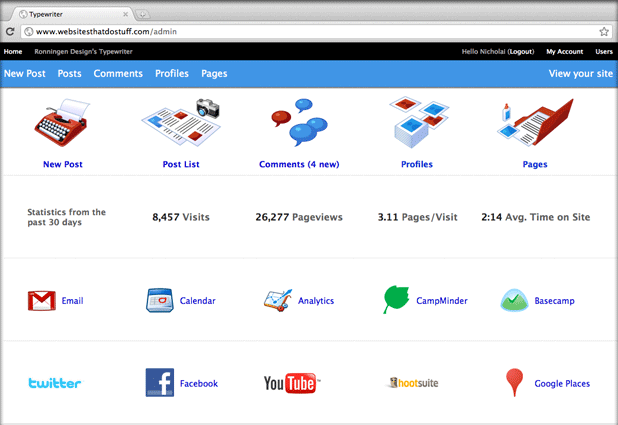Click the site info icon in address bar
Viewport: 618px width, 425px height.
[x=28, y=32]
